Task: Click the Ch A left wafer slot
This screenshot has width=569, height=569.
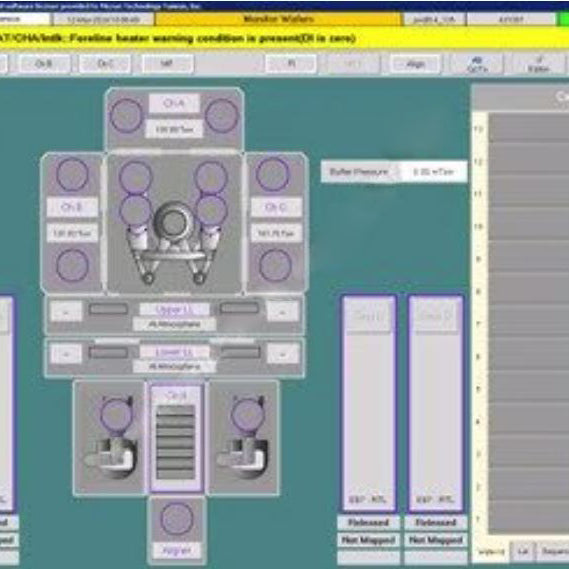Action: (x=126, y=116)
